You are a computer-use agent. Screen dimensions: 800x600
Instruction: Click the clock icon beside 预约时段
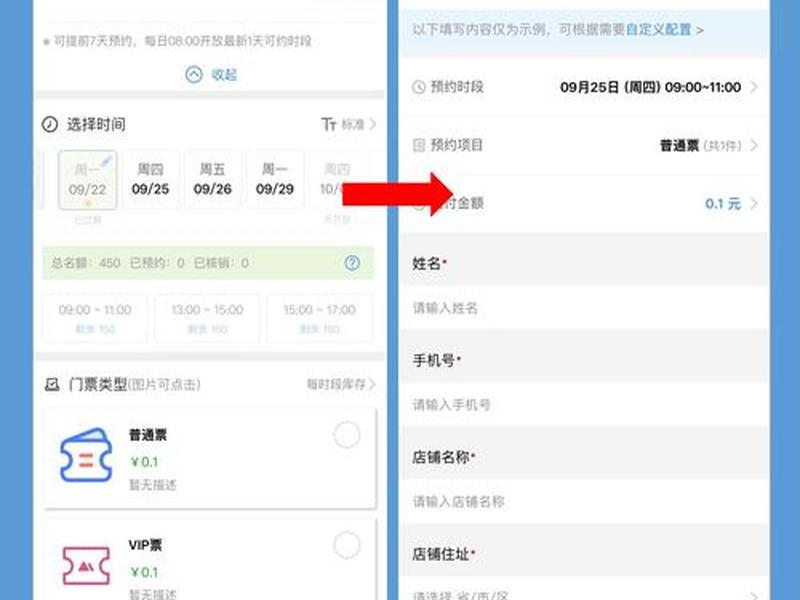pos(418,87)
